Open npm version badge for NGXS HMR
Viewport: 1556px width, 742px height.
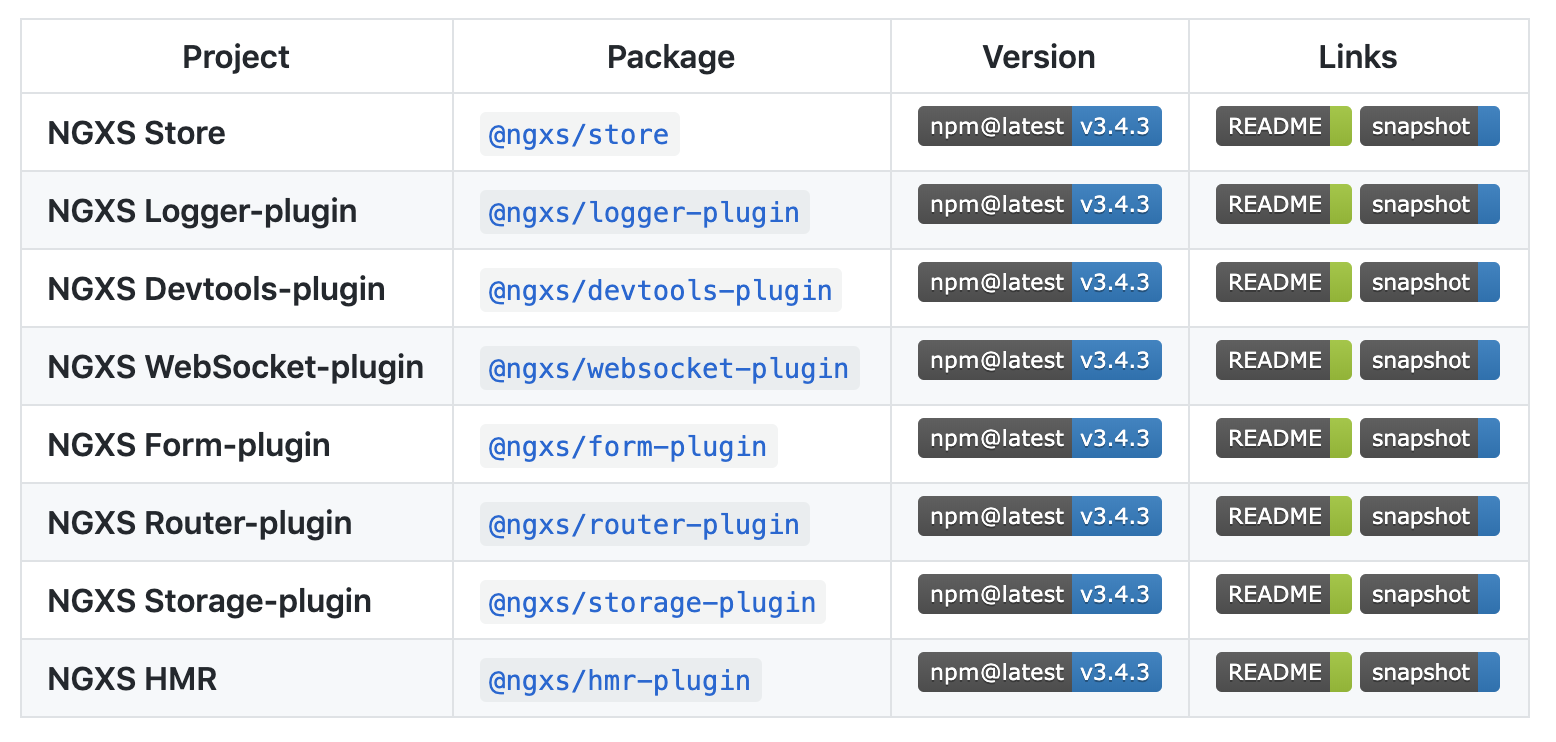(x=1039, y=673)
